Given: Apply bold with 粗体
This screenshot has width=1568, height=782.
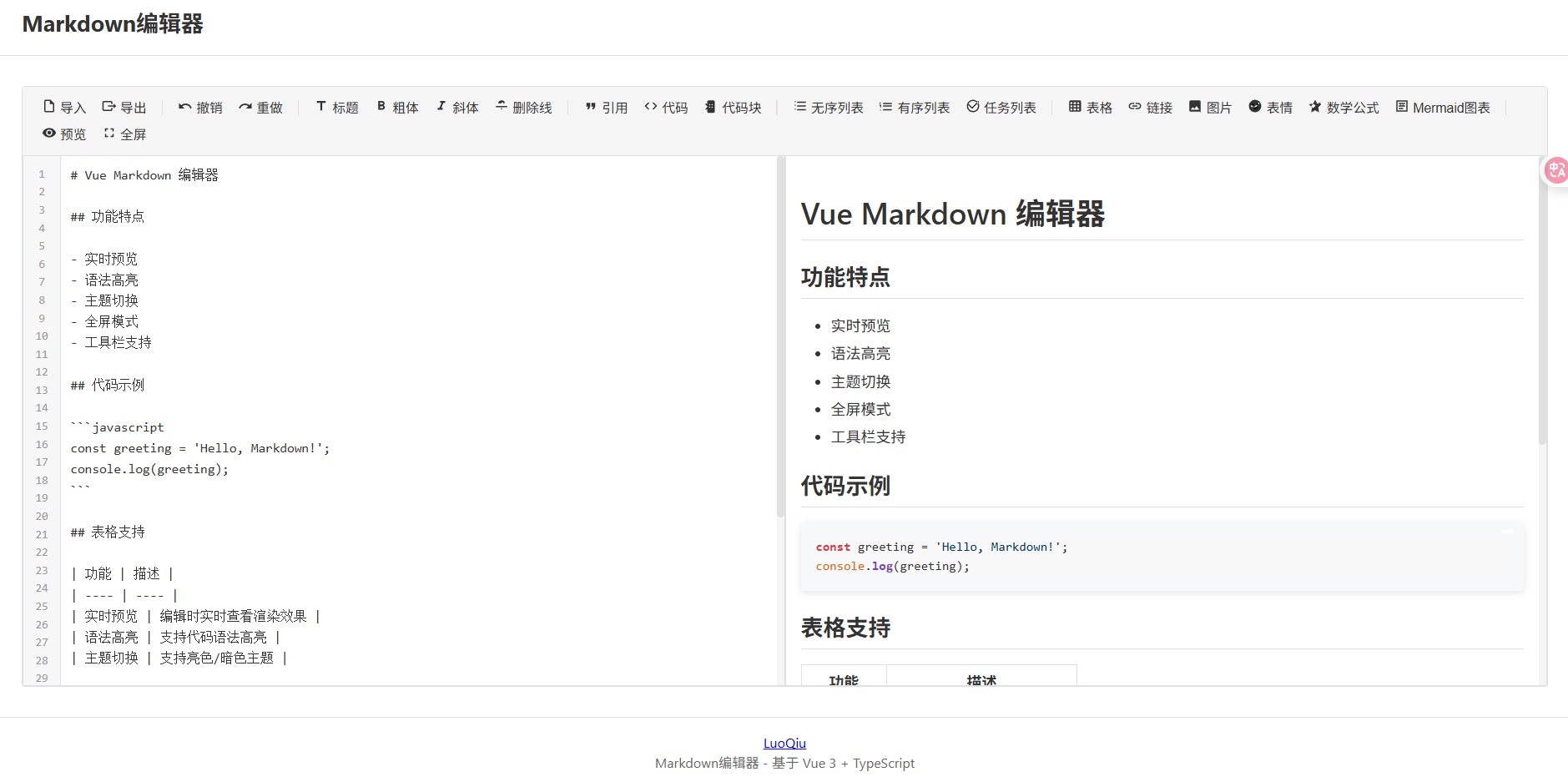Looking at the screenshot, I should click(x=397, y=108).
